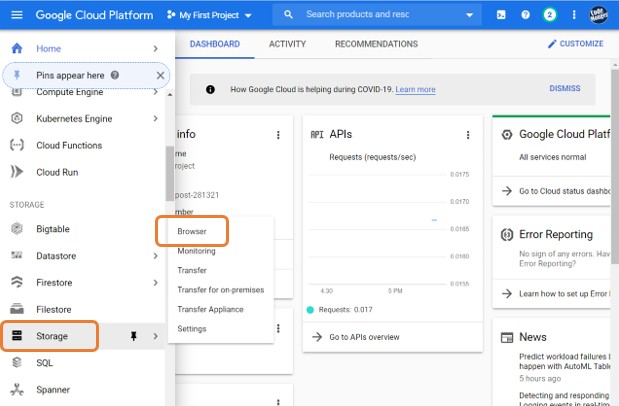This screenshot has width=619, height=406.
Task: Click the Customize button
Action: (576, 44)
